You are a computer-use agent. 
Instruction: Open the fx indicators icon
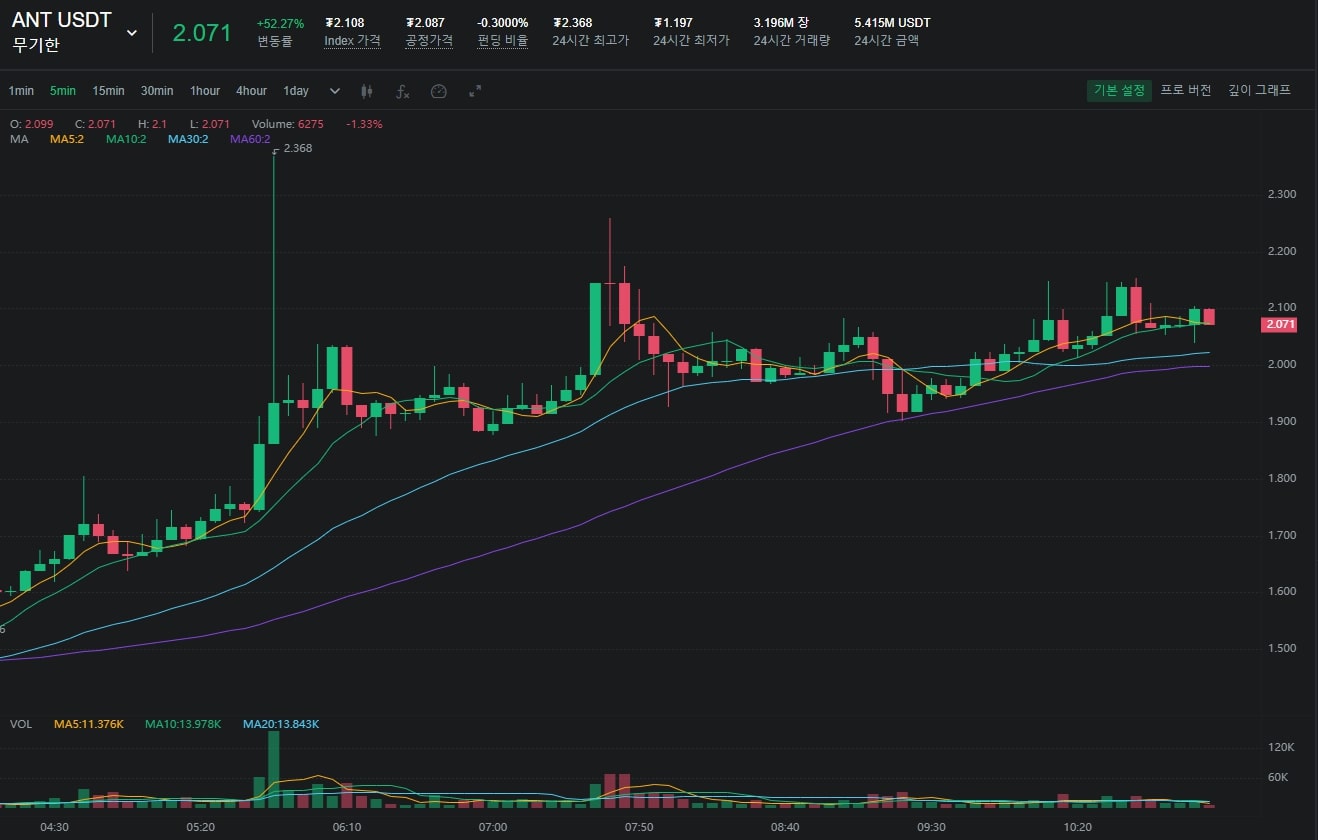tap(402, 91)
